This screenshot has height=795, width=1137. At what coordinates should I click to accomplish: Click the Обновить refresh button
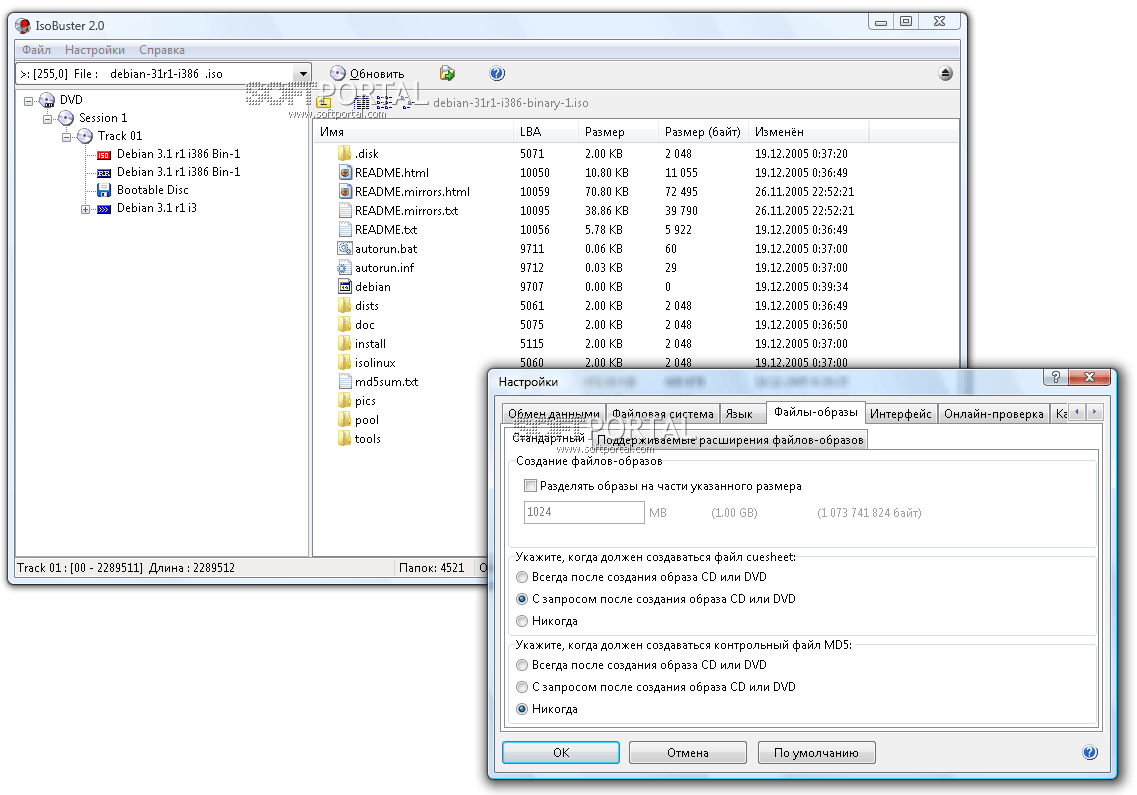coord(367,73)
